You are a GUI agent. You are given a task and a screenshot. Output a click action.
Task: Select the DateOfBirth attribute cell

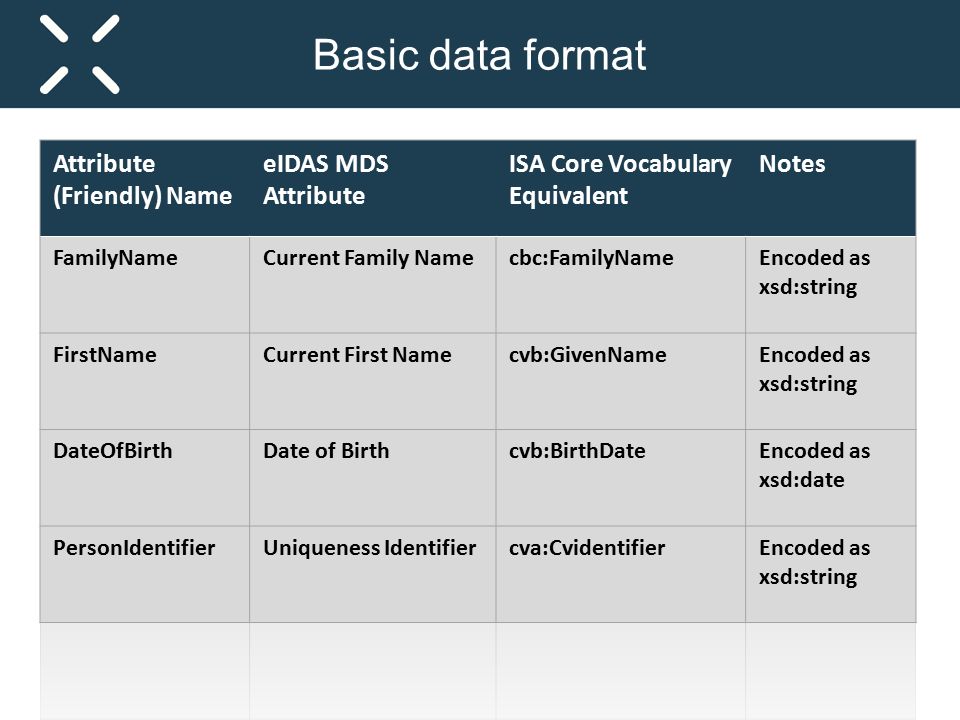(x=145, y=478)
